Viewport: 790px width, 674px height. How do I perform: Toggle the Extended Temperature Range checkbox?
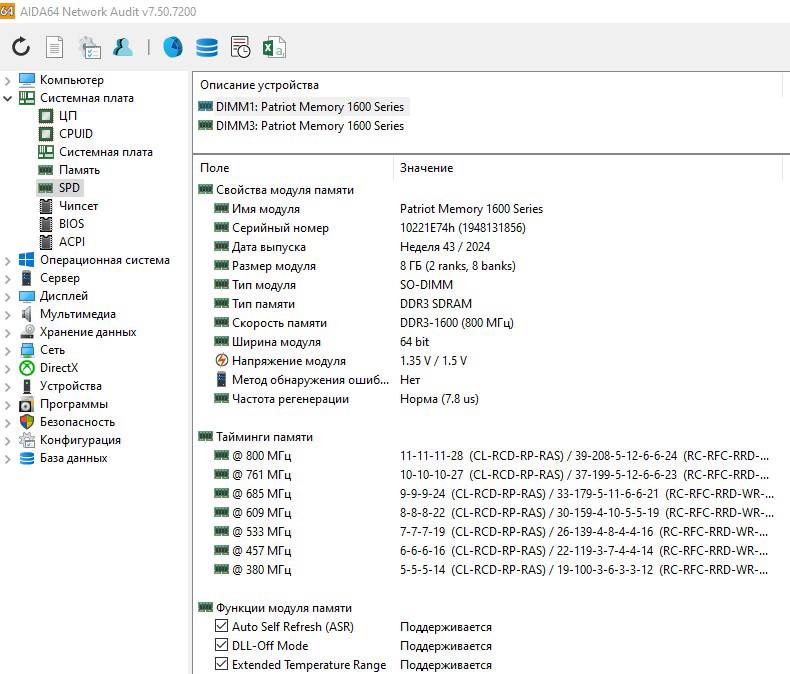coord(222,665)
